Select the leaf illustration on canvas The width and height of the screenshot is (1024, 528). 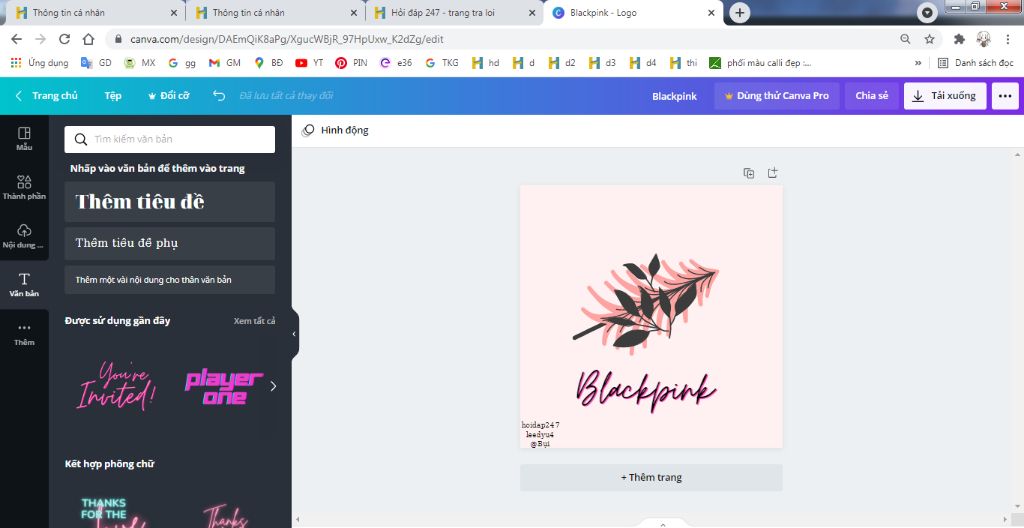[645, 303]
